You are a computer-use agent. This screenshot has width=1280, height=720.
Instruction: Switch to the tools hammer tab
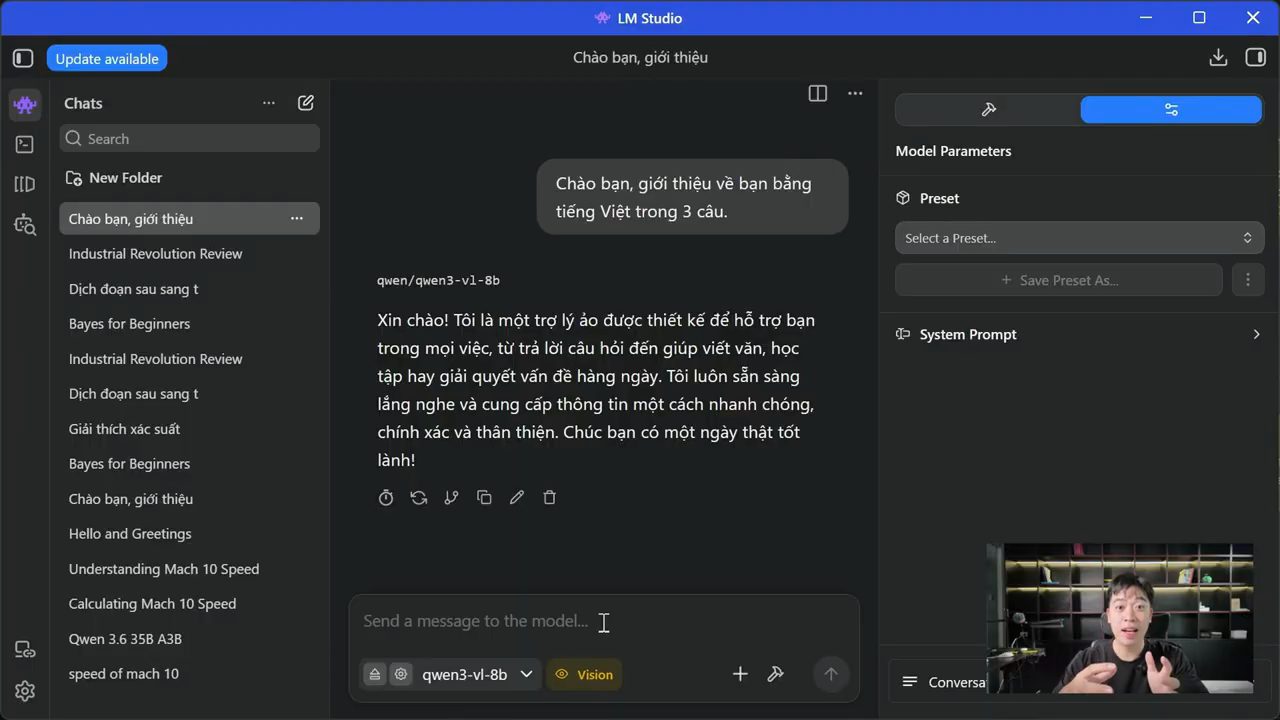click(x=988, y=109)
